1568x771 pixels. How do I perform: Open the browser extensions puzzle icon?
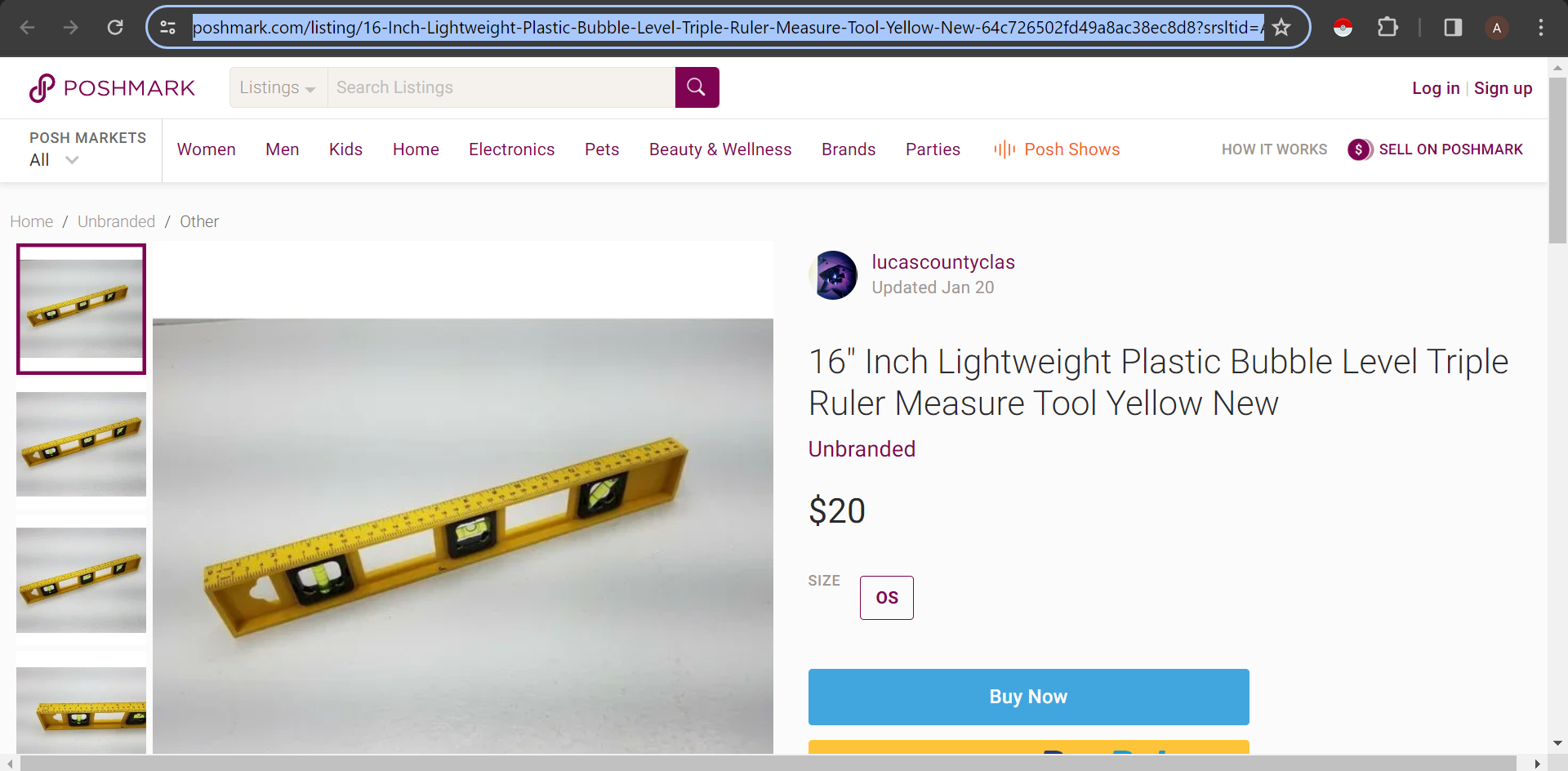point(1387,28)
